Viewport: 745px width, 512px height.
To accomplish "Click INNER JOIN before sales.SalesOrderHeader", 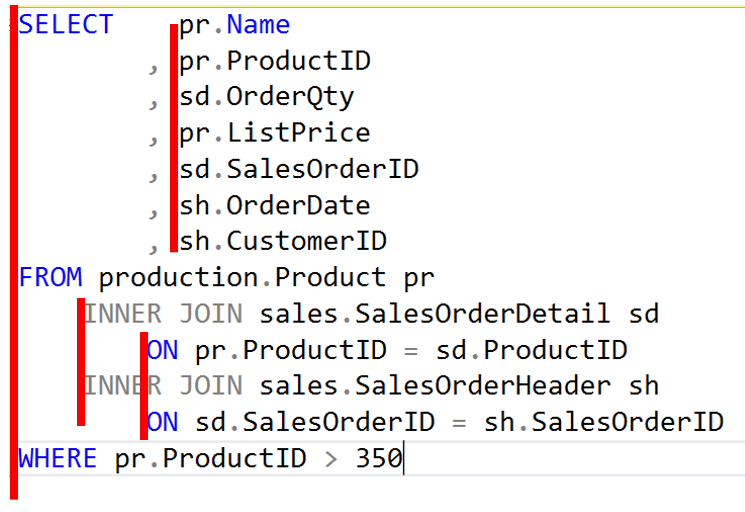I will pos(163,386).
